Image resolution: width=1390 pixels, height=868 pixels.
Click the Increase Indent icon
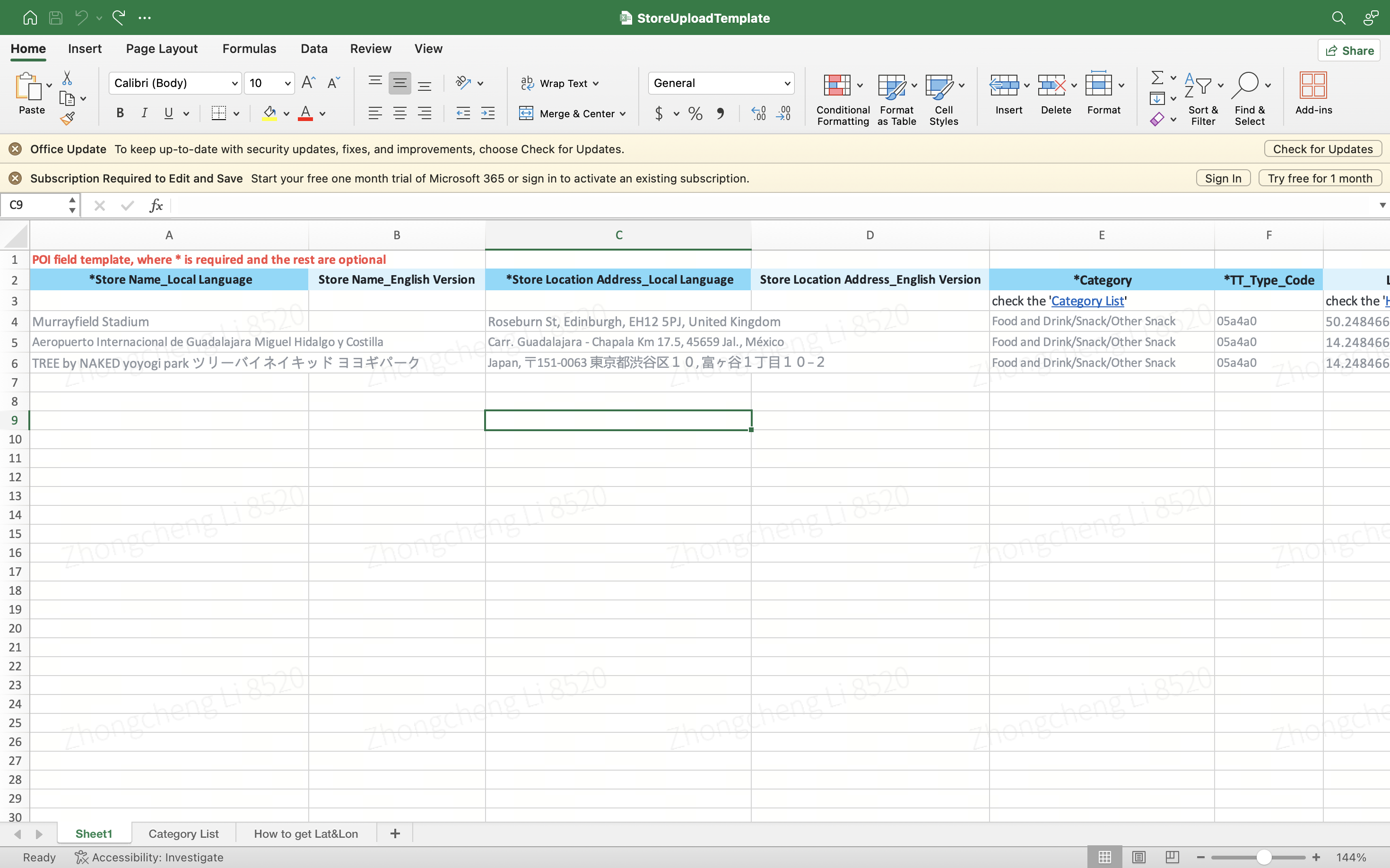(487, 113)
